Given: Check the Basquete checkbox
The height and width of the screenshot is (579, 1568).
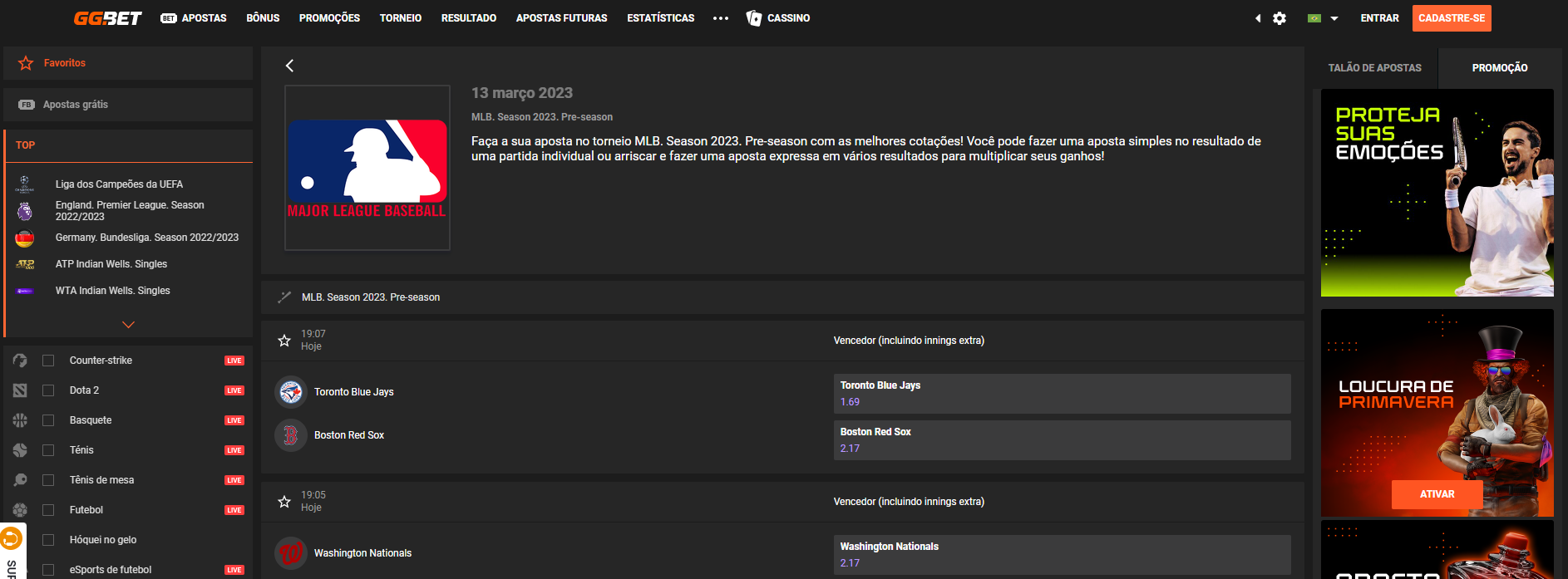Looking at the screenshot, I should coord(48,420).
